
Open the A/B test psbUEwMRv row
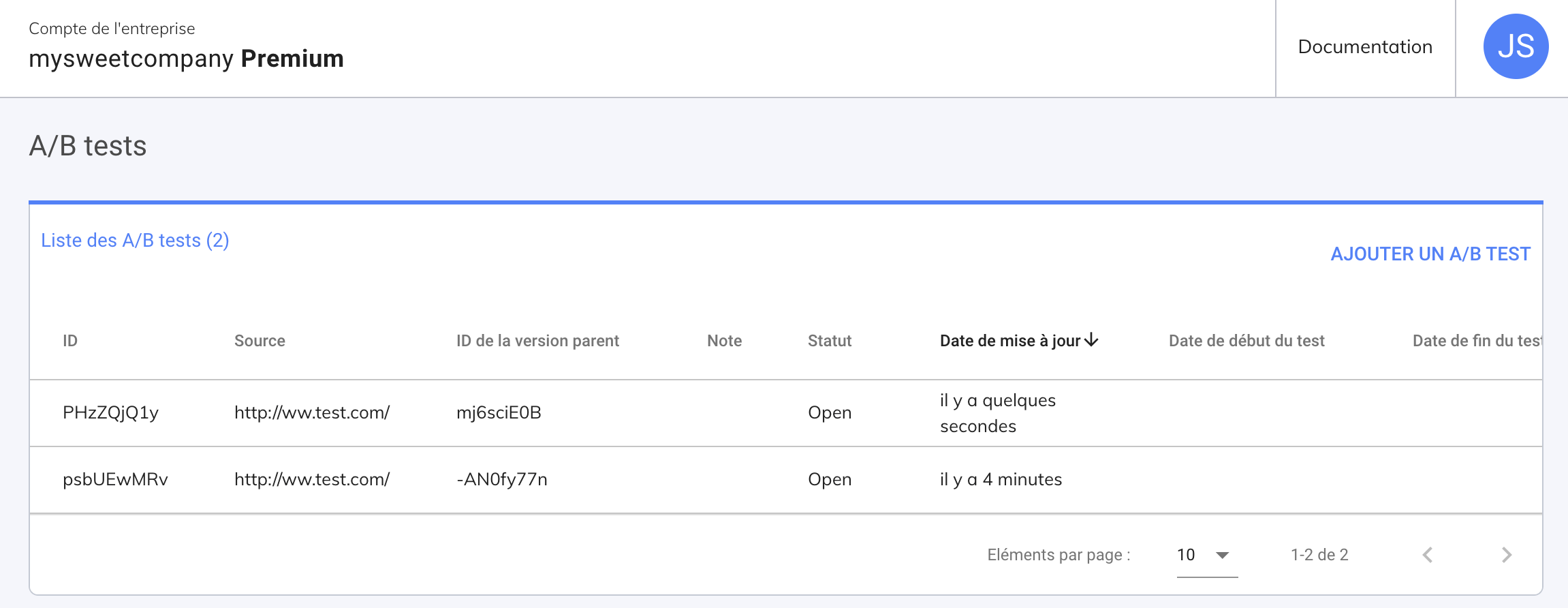[115, 480]
